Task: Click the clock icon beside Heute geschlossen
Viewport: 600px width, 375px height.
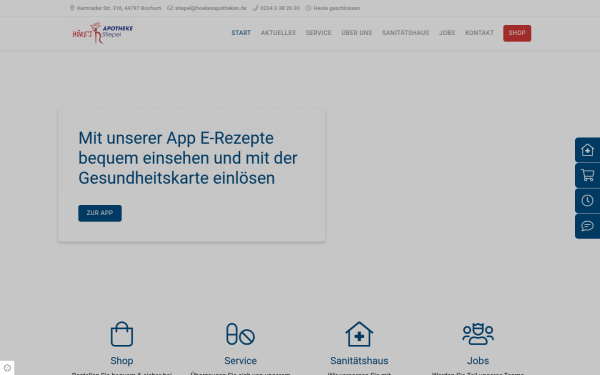Action: [x=308, y=8]
